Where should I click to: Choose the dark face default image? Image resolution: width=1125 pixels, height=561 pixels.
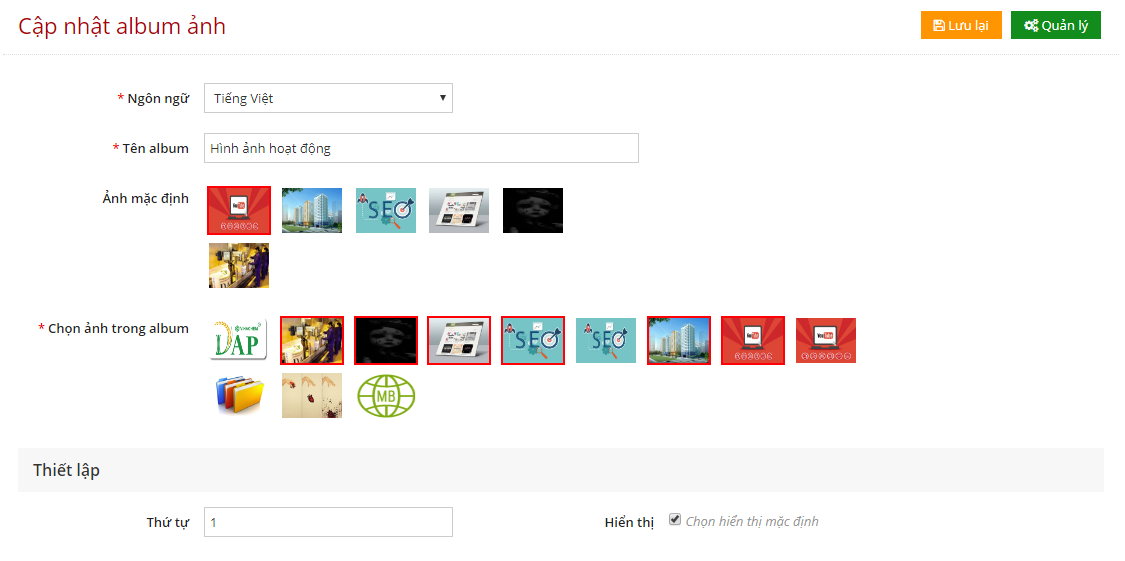pos(533,210)
